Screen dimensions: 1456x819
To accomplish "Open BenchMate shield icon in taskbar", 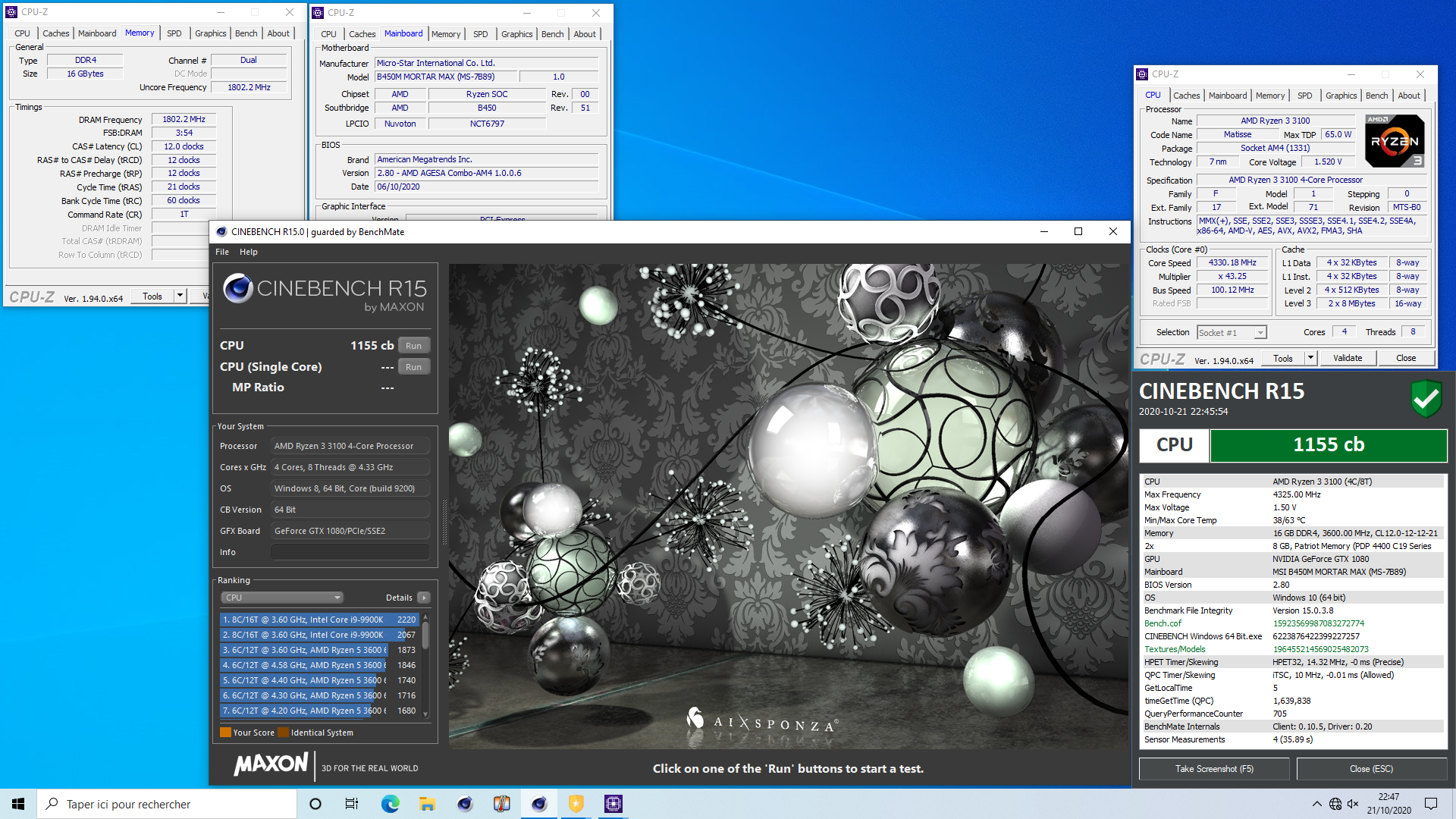I will coord(576,804).
